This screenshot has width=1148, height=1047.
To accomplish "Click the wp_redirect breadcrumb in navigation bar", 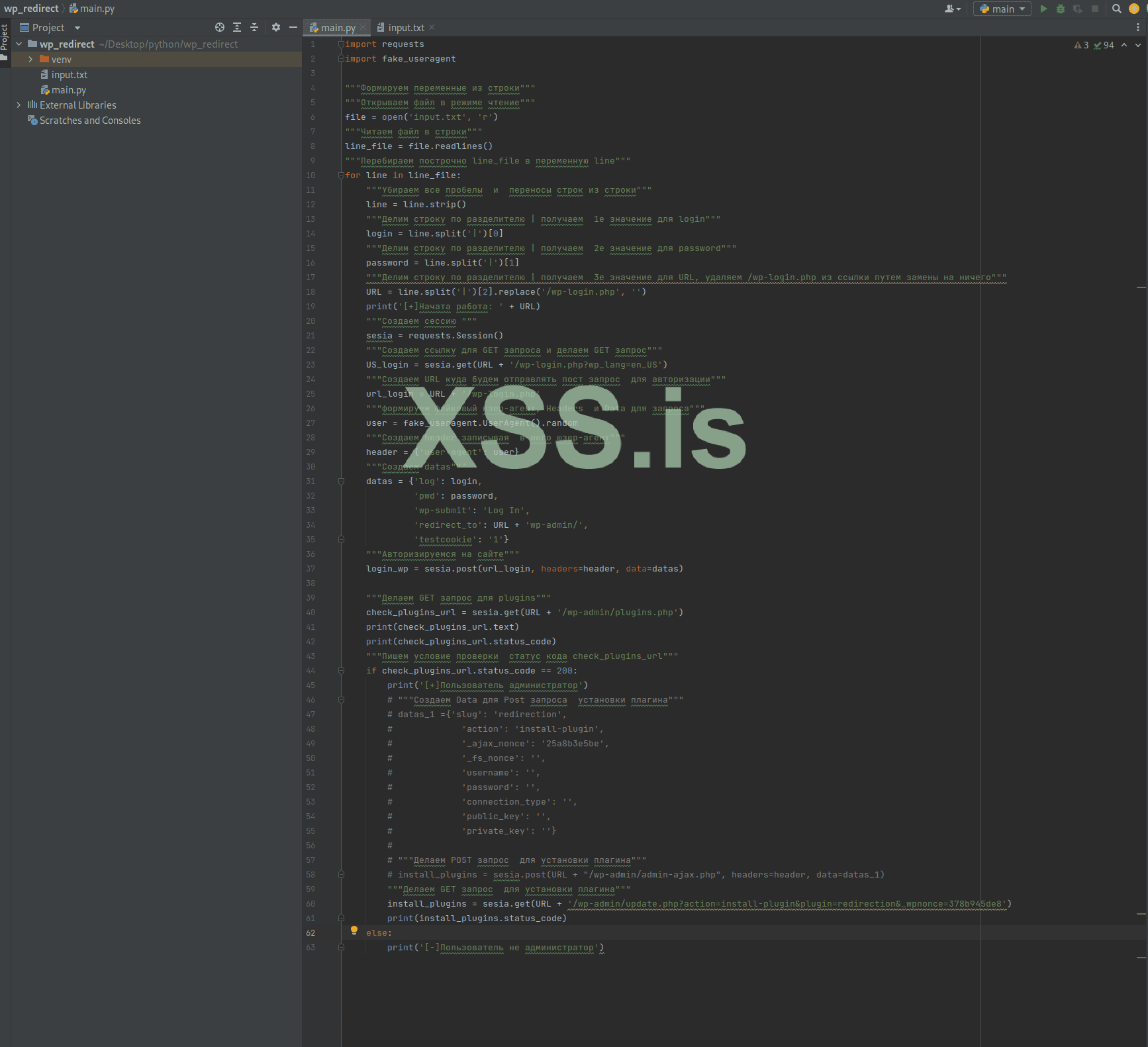I will point(31,9).
